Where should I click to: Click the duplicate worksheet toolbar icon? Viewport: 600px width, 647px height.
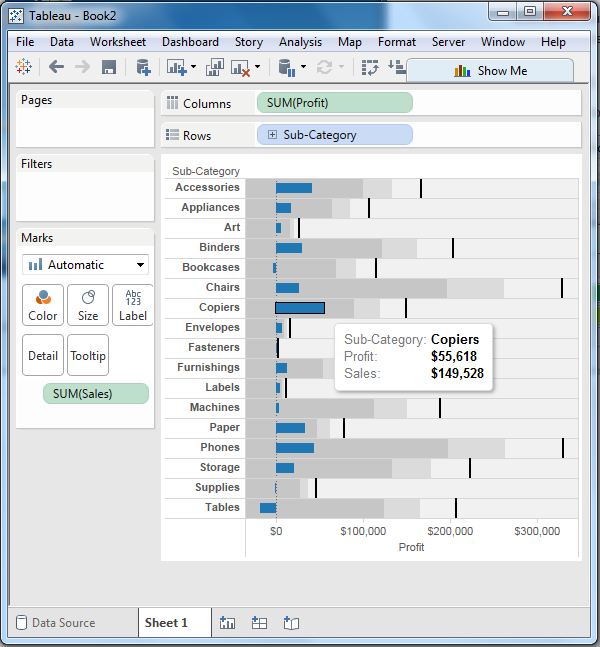[214, 67]
